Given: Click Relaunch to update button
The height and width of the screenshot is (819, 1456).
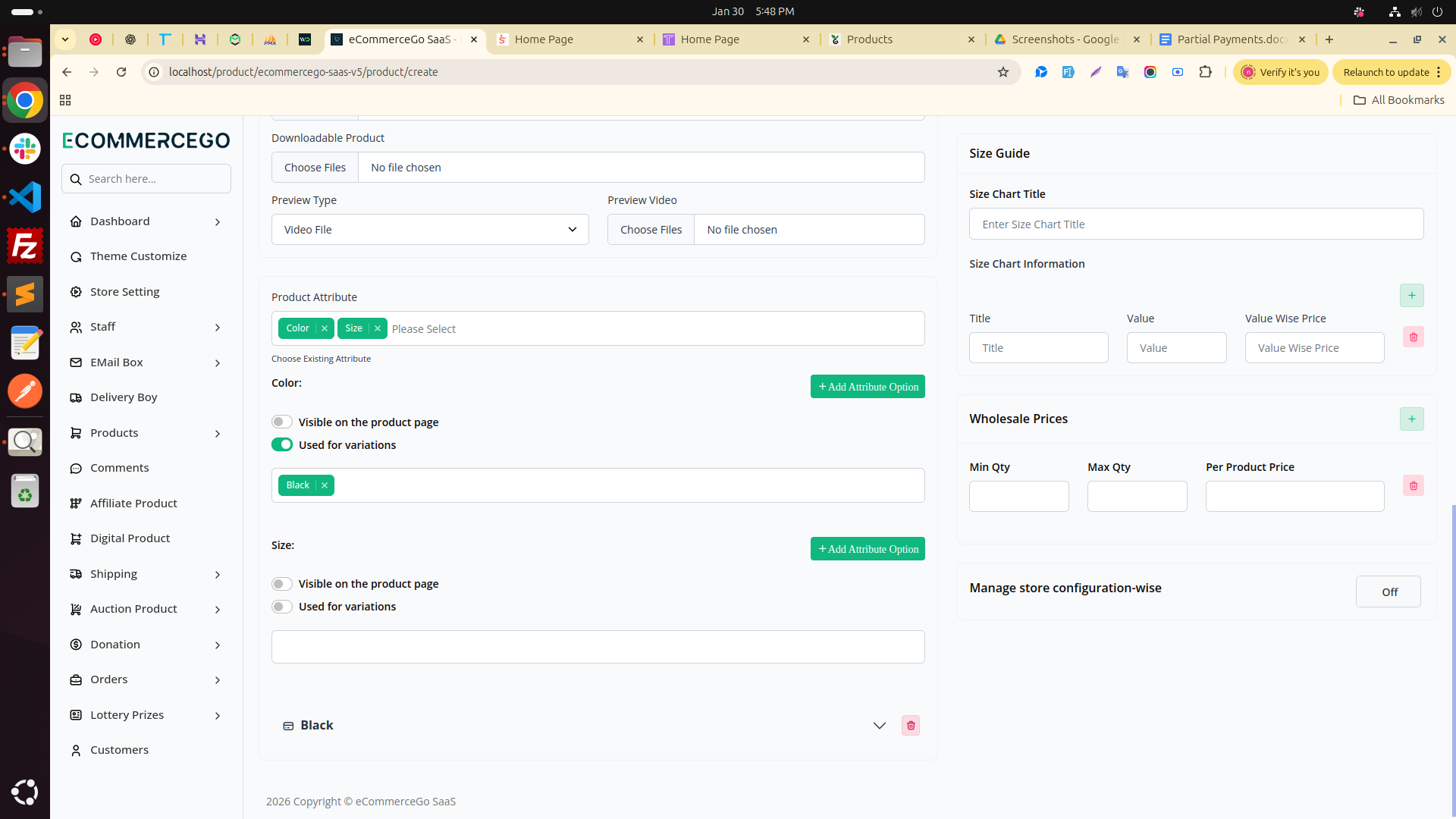Looking at the screenshot, I should [1392, 72].
